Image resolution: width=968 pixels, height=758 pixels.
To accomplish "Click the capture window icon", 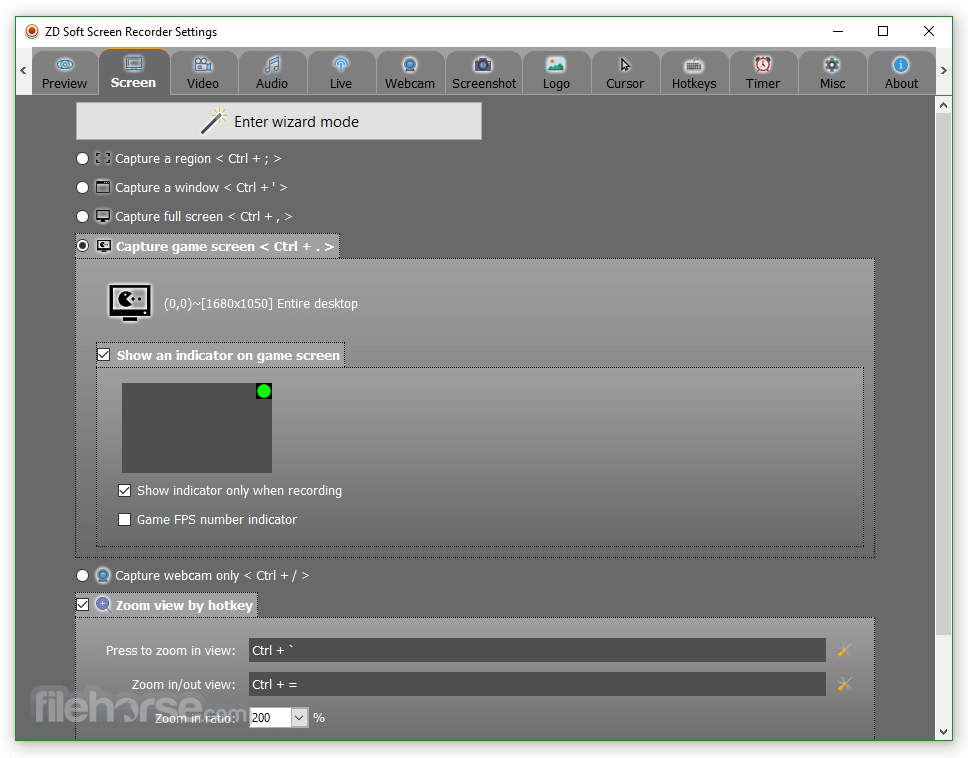I will (103, 187).
